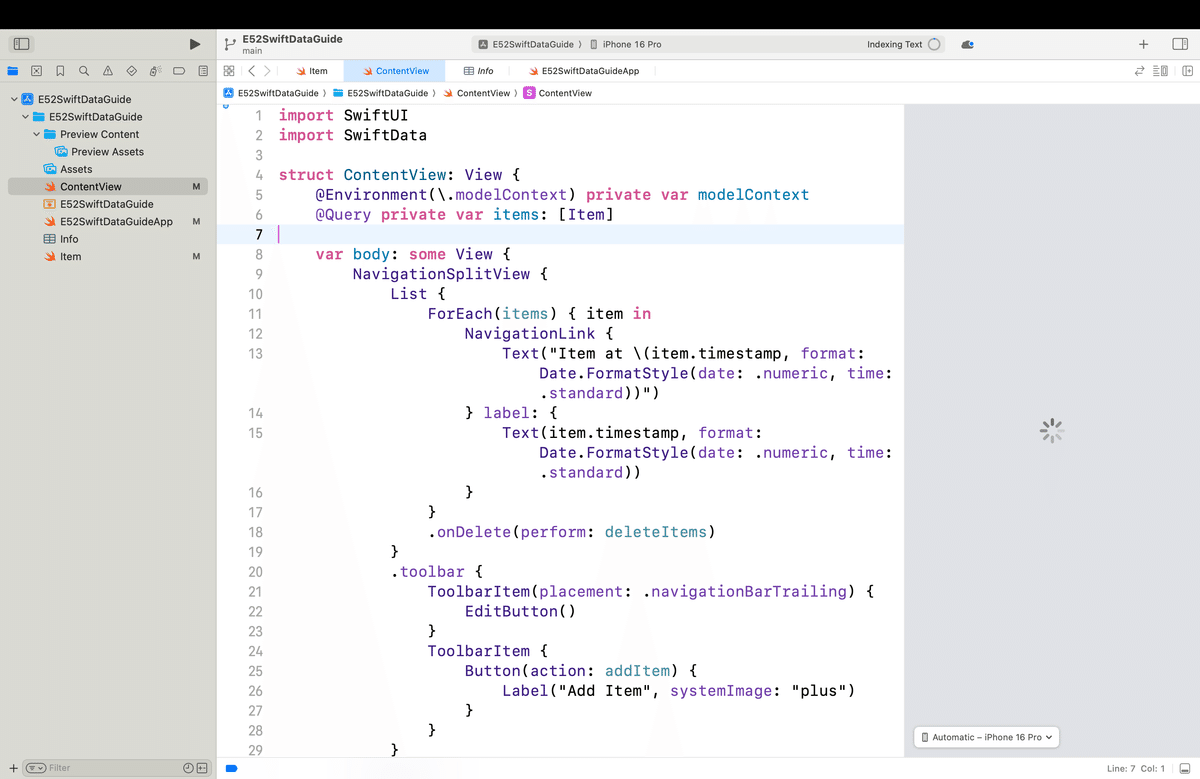This screenshot has width=1200, height=779.
Task: Collapse the E52SwiftDataGuide project root
Action: pyautogui.click(x=12, y=99)
